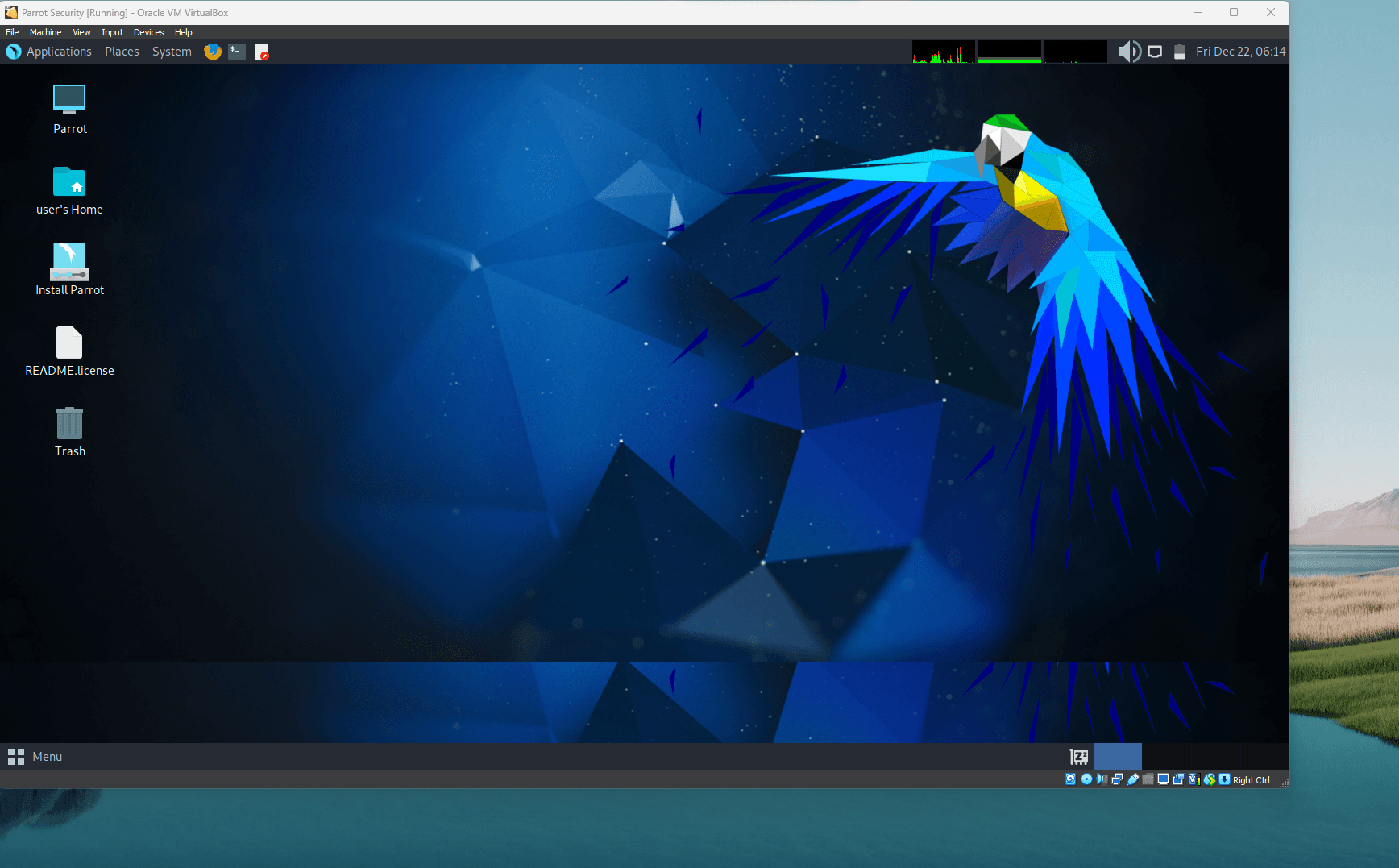Screen dimensions: 1399x868
Task: Click the network activity monitor graph
Action: click(1076, 52)
